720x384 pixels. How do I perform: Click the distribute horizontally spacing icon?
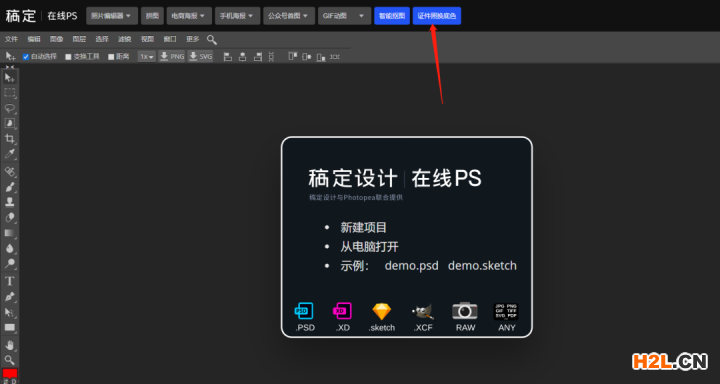point(335,56)
